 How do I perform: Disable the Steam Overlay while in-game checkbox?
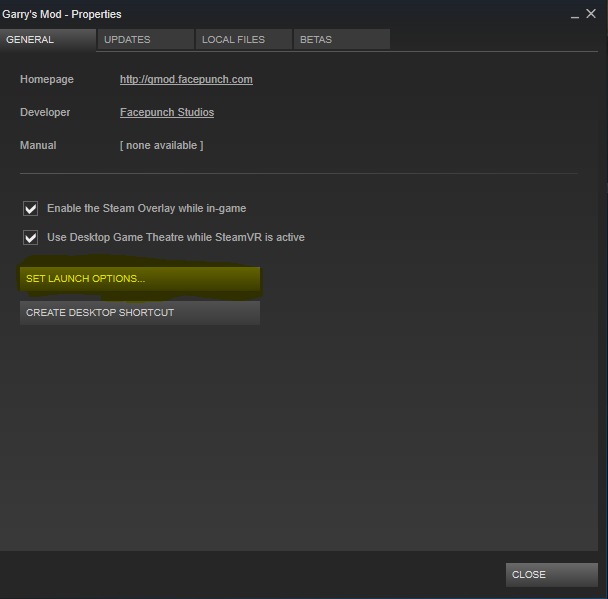point(31,209)
